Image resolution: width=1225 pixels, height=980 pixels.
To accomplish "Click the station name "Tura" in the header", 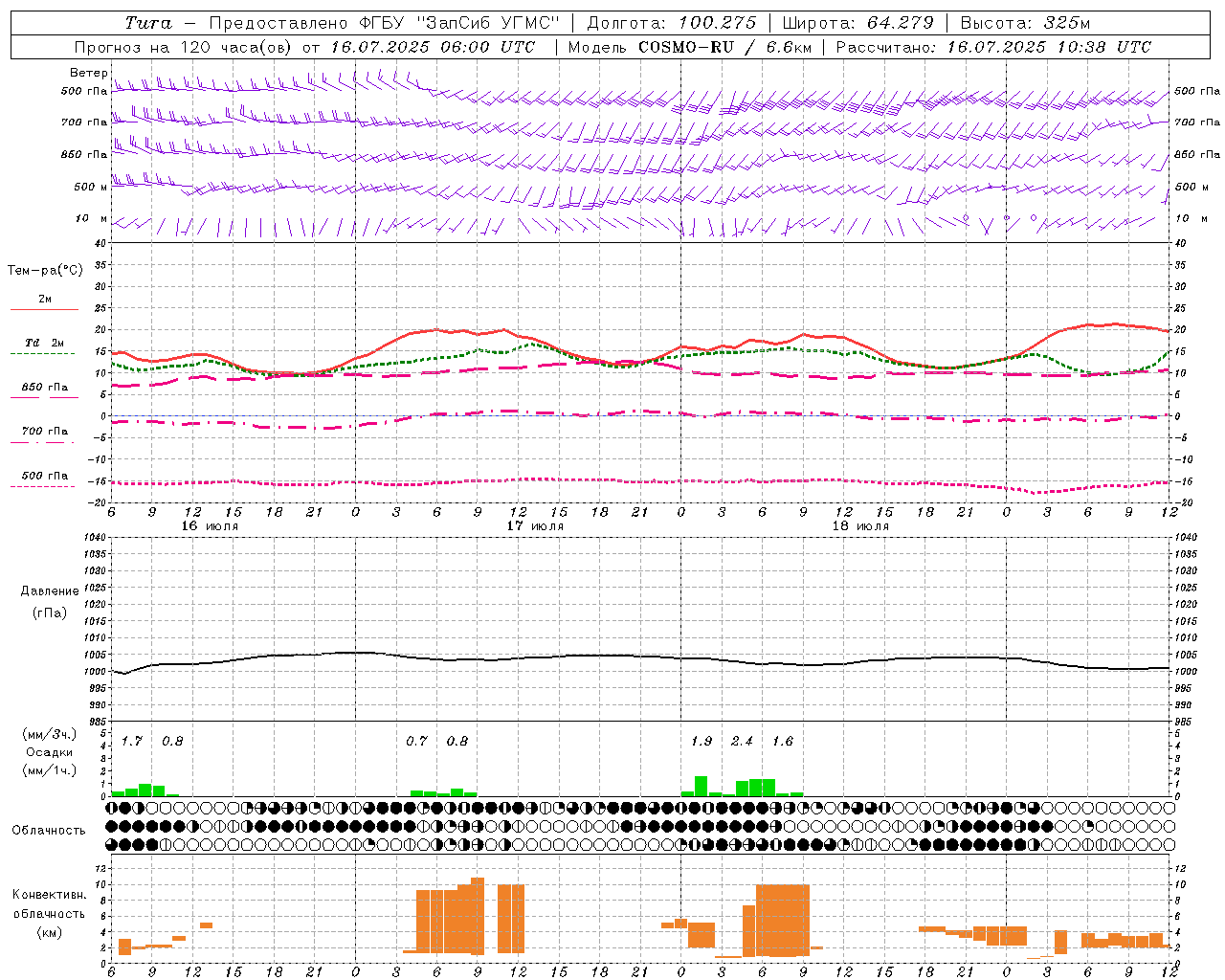I will 147,23.
